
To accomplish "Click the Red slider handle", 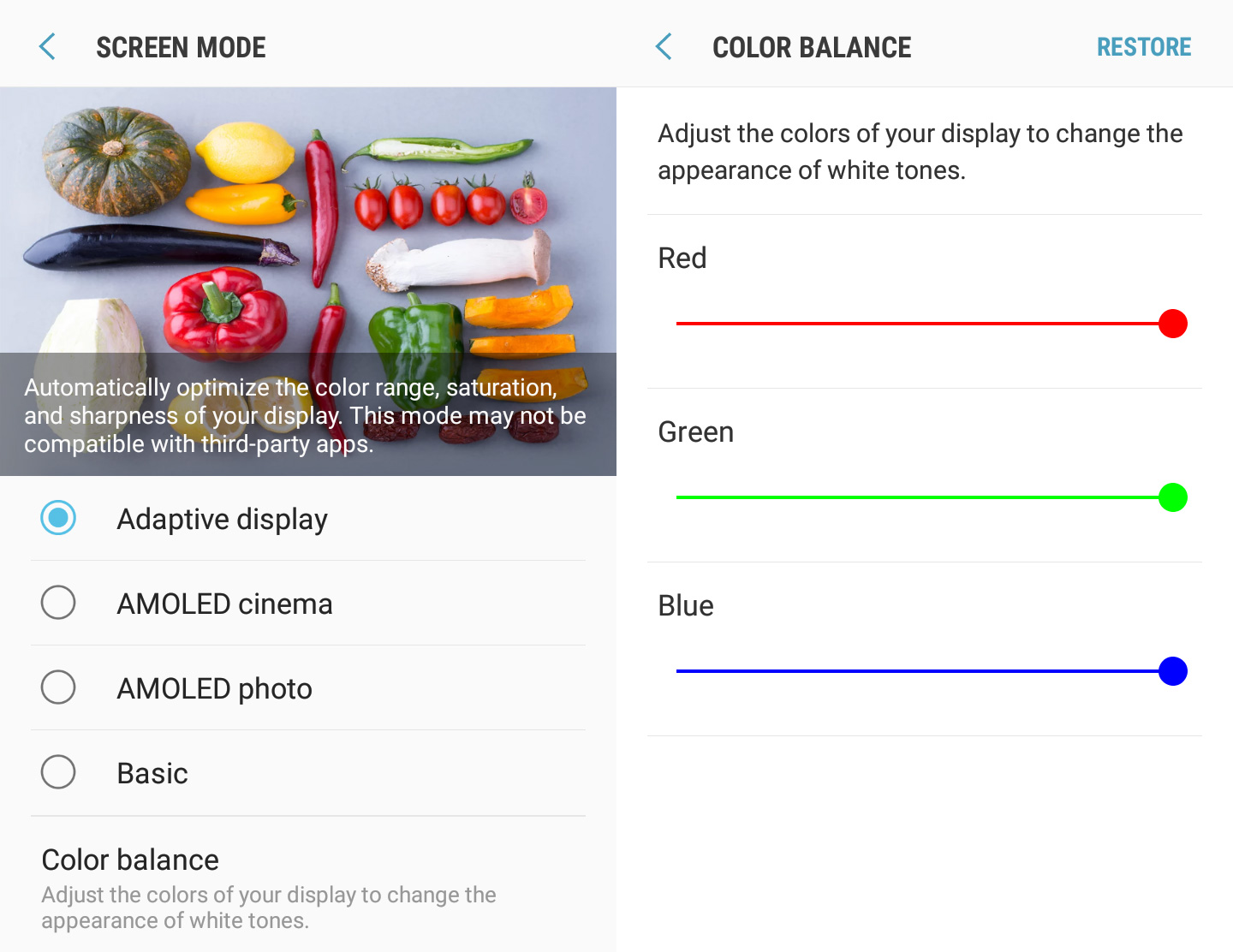I will 1174,324.
